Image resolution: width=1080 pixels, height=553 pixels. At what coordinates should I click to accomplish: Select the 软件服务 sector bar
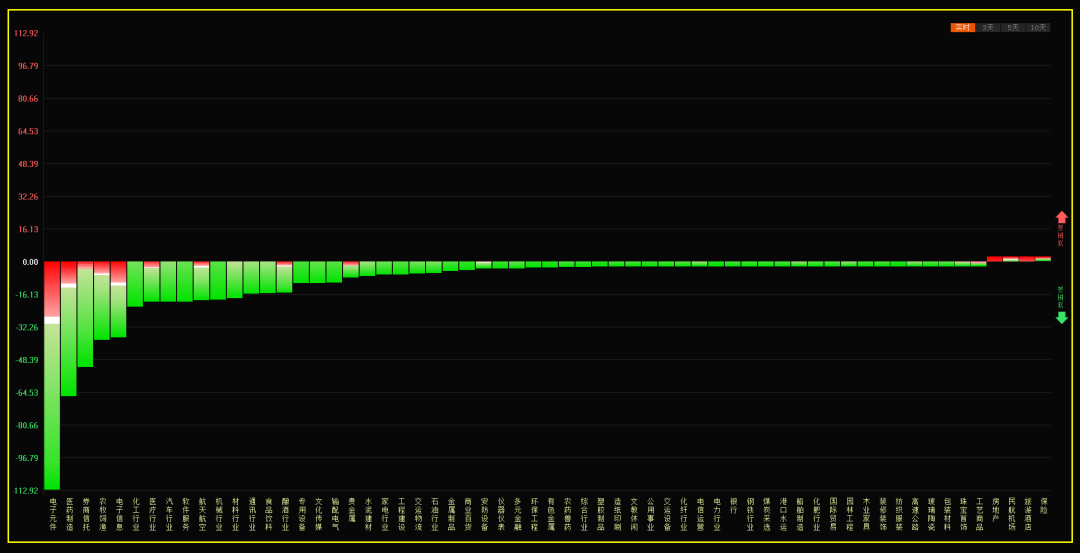(185, 282)
